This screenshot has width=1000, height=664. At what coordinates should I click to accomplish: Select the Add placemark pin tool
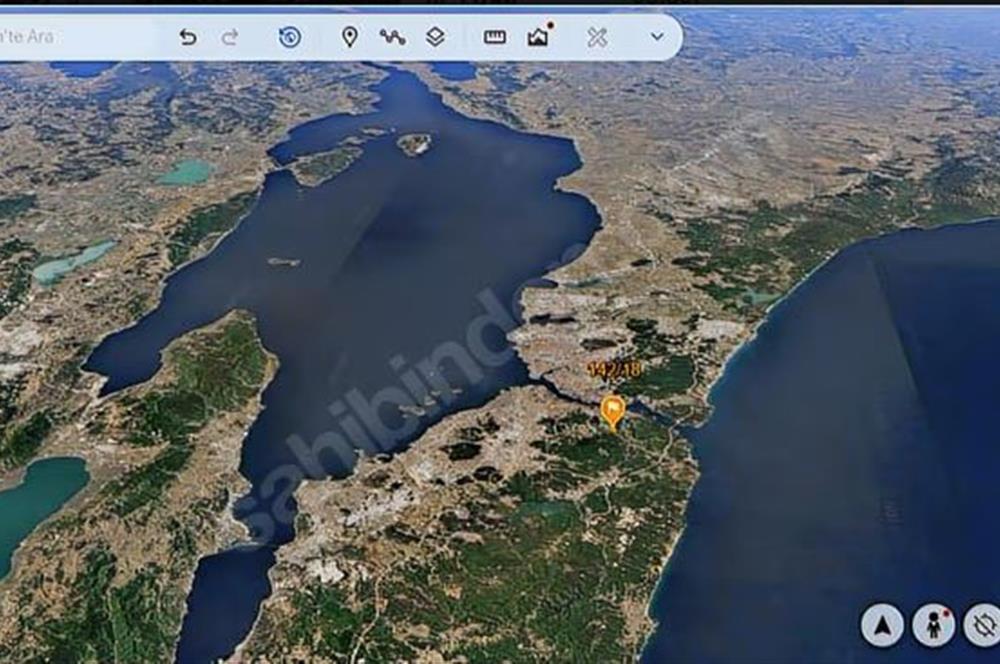(348, 38)
